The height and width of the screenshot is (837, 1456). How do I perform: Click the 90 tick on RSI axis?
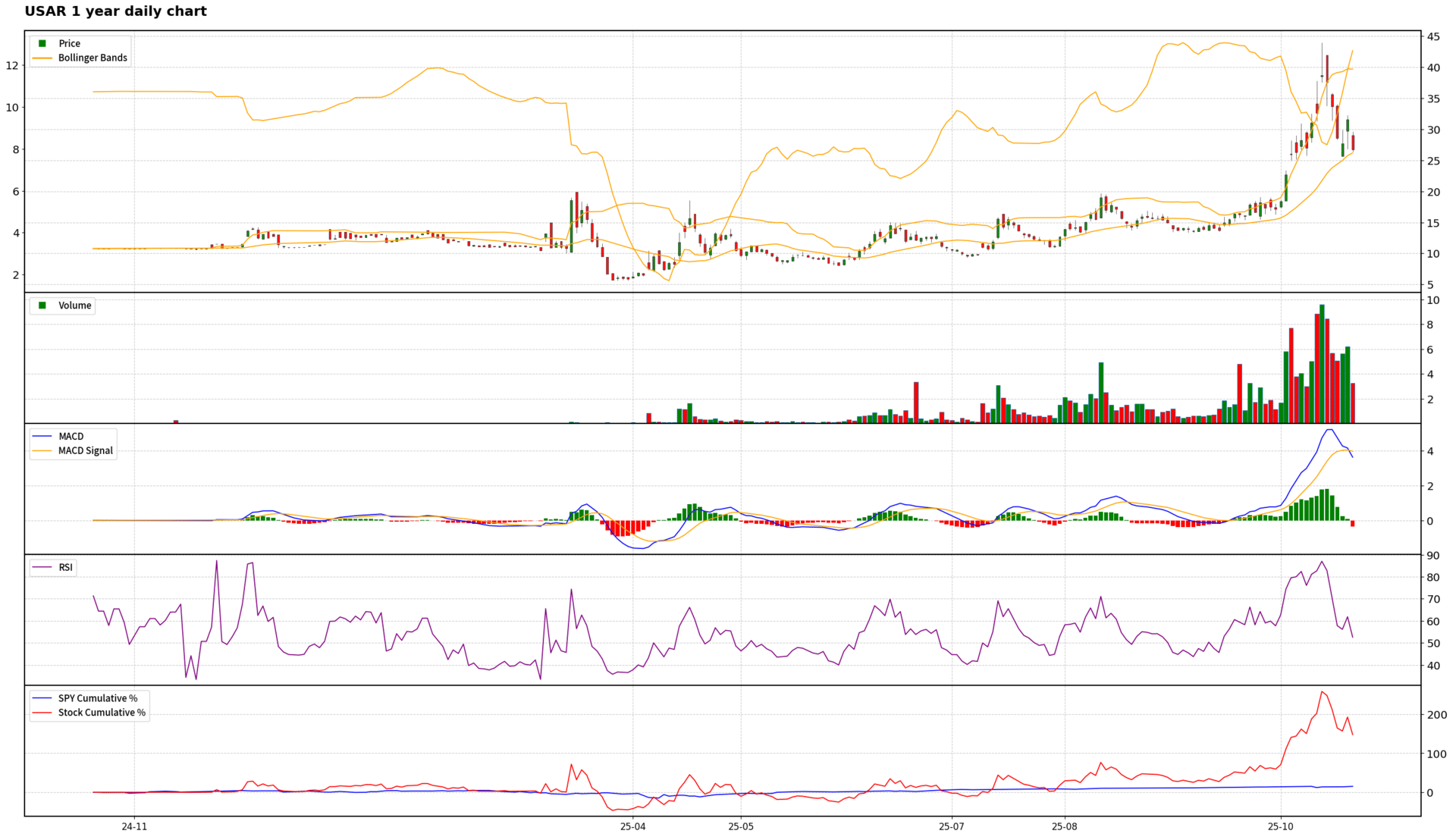pyautogui.click(x=1432, y=556)
